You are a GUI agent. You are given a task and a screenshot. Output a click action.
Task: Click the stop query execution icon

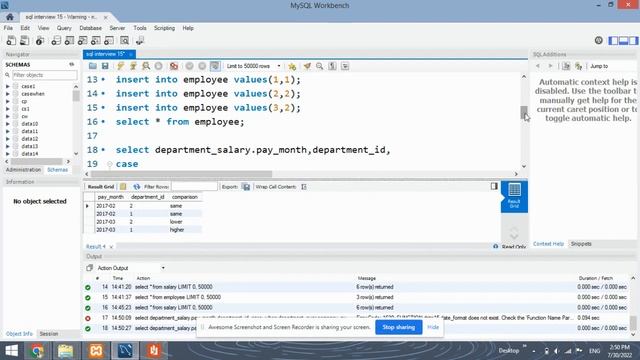click(158, 66)
